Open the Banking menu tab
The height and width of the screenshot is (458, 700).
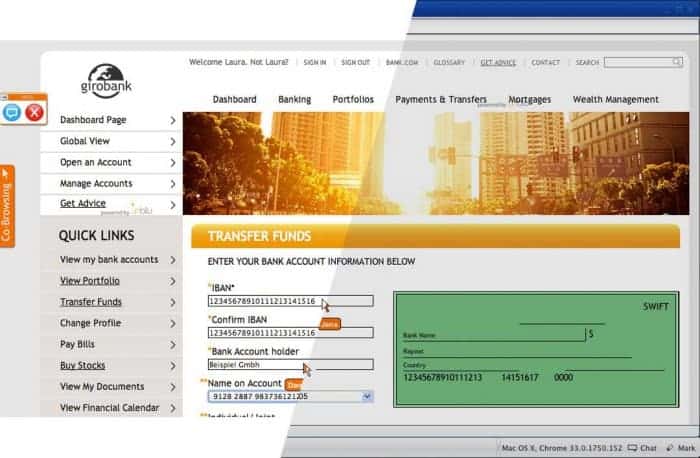point(295,100)
